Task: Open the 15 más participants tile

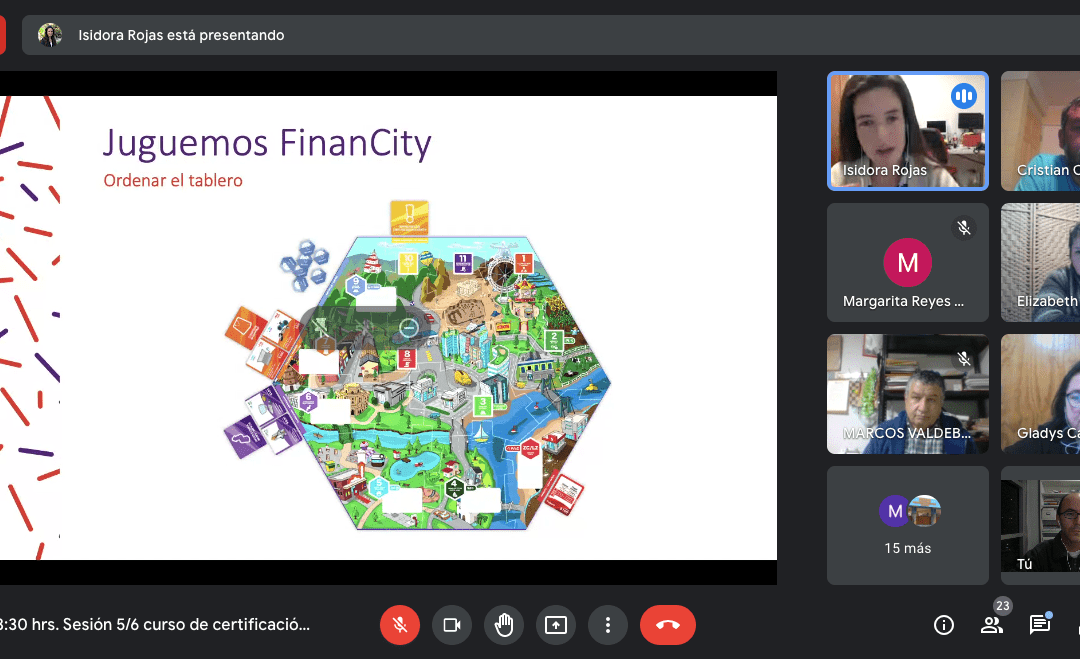Action: (x=908, y=525)
